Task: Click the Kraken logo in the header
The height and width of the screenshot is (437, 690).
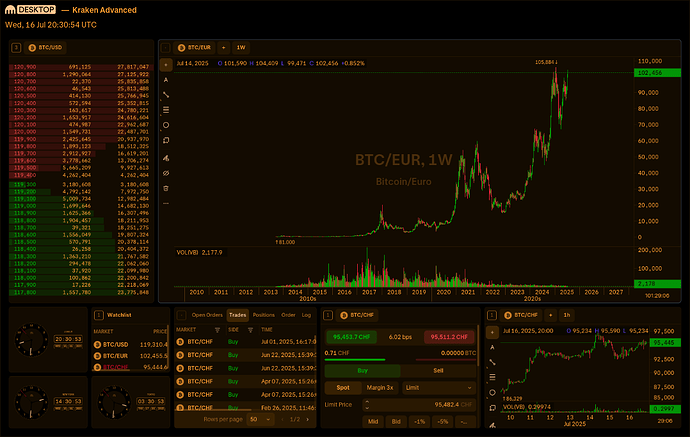Action: (10, 10)
